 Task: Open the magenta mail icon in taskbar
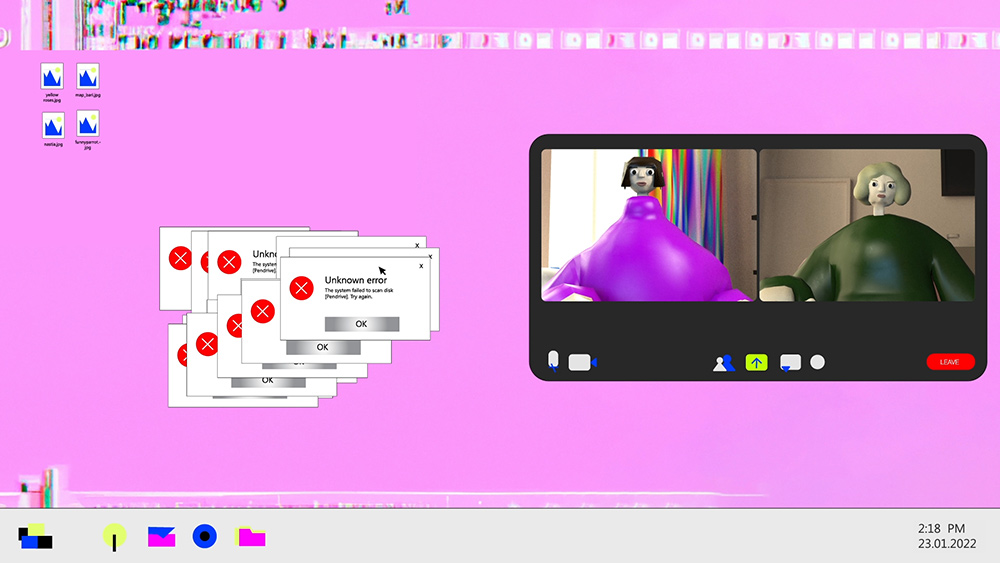tap(161, 537)
